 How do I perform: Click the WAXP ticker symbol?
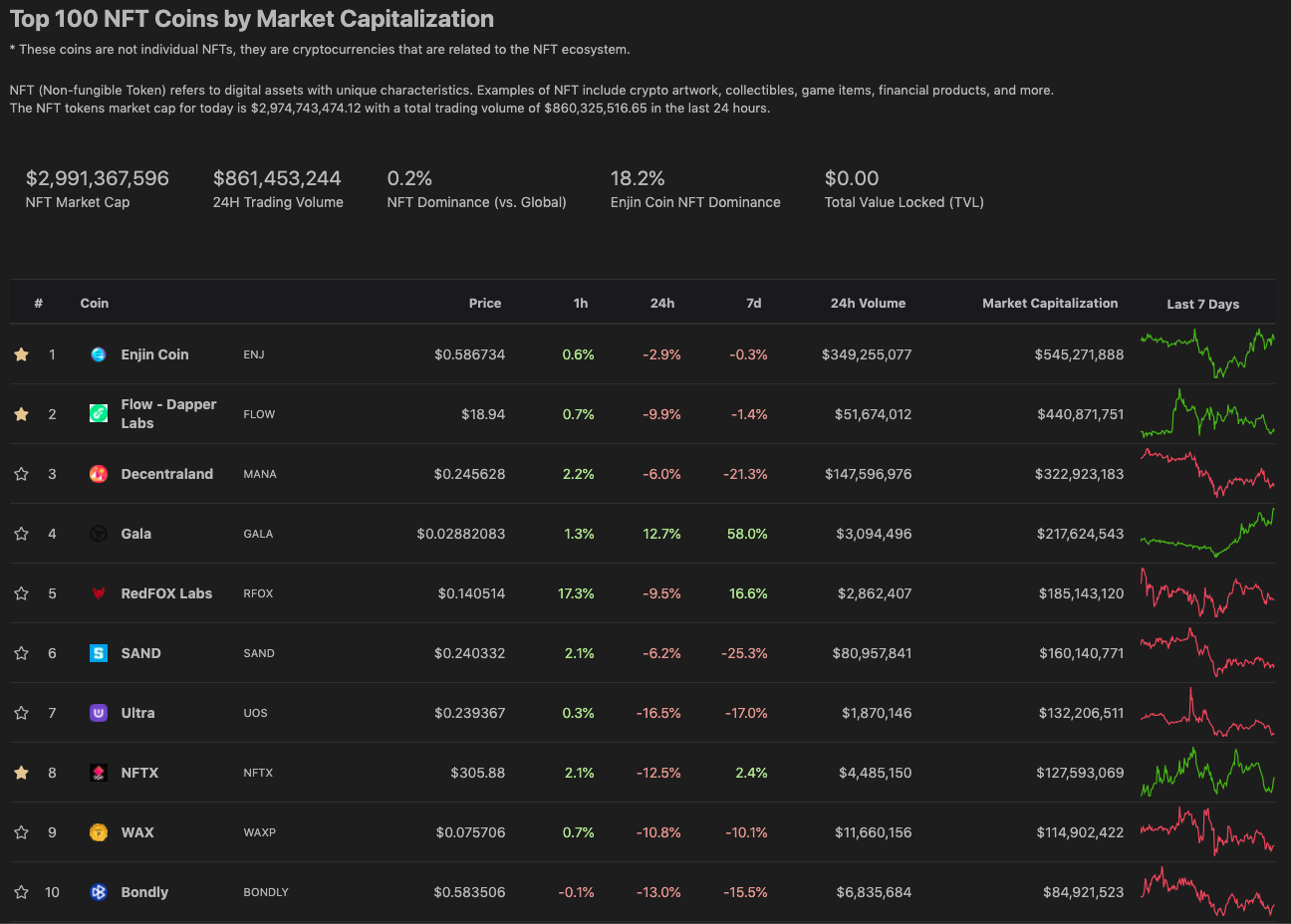[260, 832]
